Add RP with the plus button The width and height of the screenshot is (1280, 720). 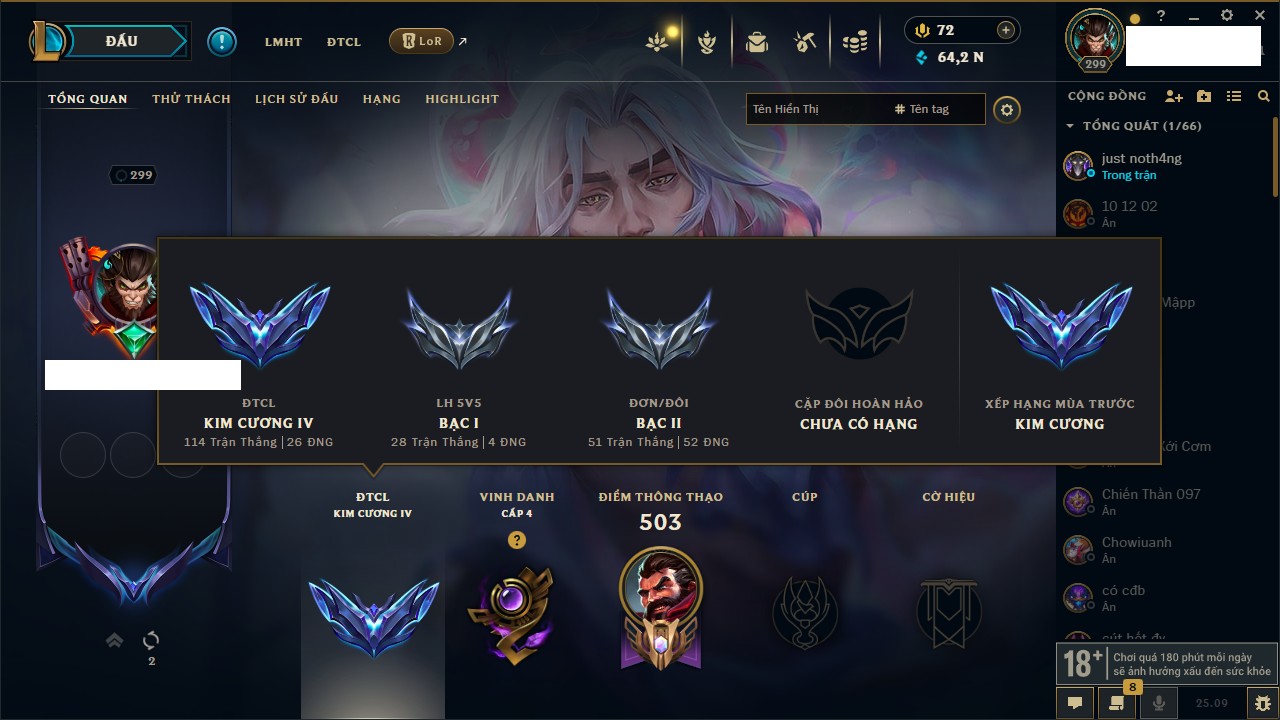[1006, 30]
